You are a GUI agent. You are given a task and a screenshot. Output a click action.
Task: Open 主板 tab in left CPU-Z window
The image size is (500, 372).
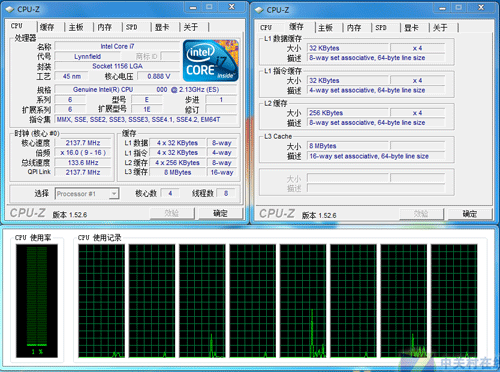coord(76,27)
